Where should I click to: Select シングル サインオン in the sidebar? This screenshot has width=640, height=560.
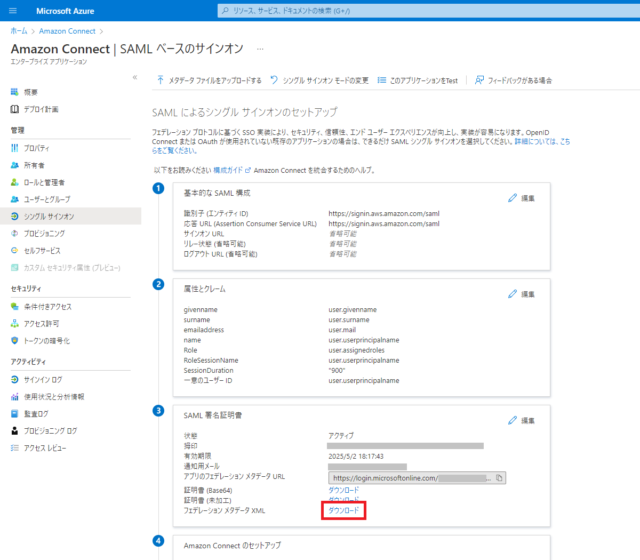coord(71,216)
